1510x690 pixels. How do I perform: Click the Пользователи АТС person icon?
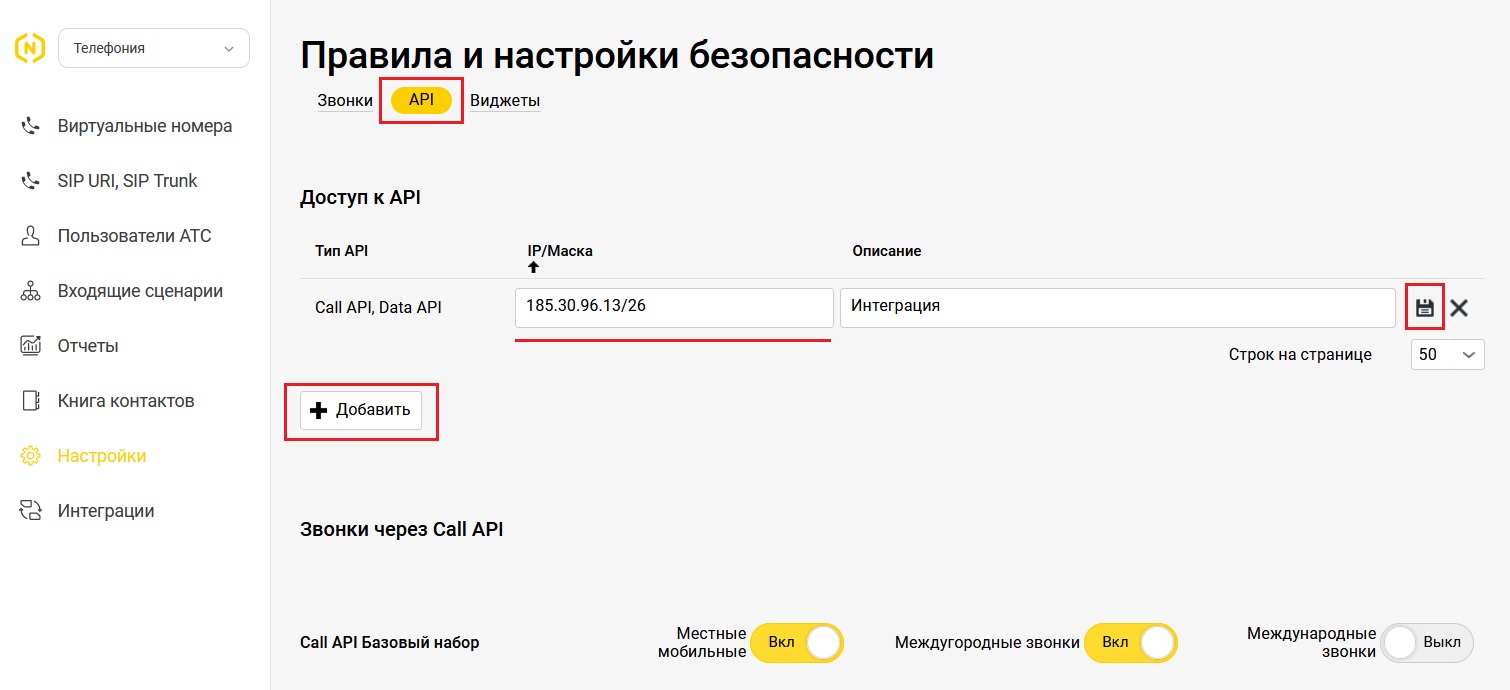tap(31, 236)
